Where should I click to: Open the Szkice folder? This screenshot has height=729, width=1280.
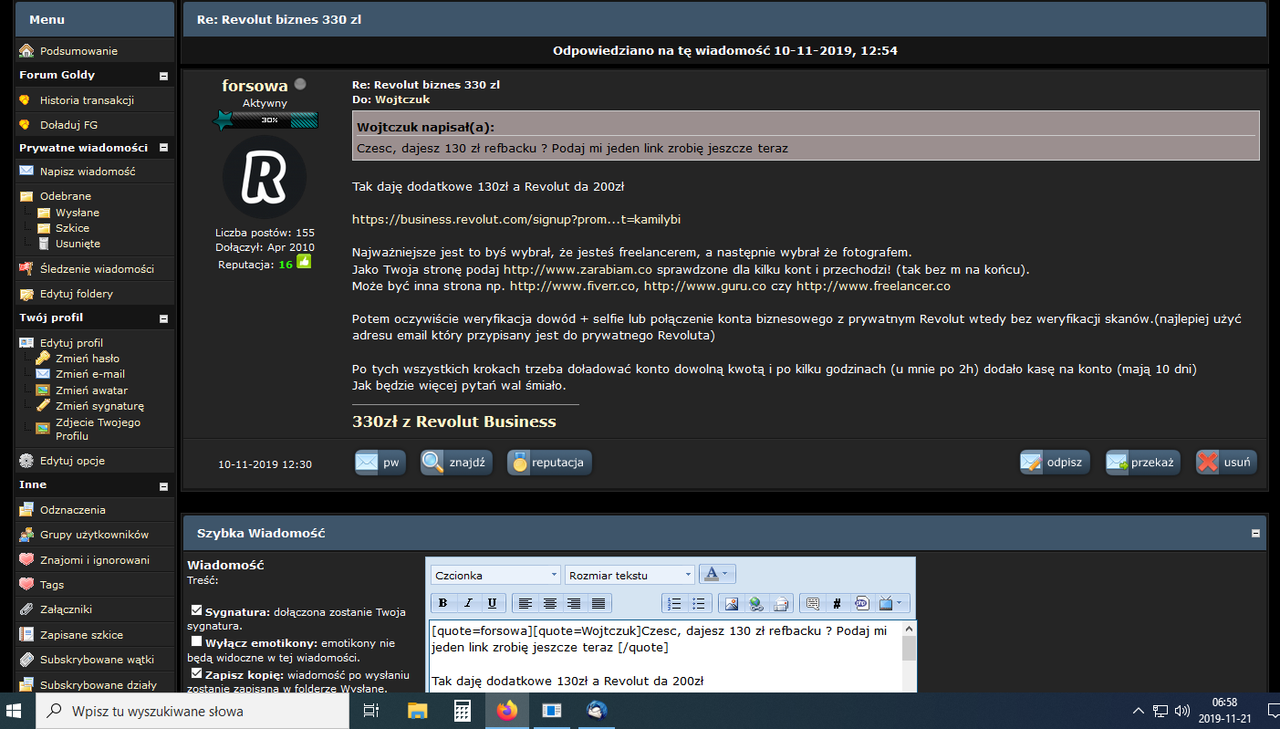(x=72, y=228)
